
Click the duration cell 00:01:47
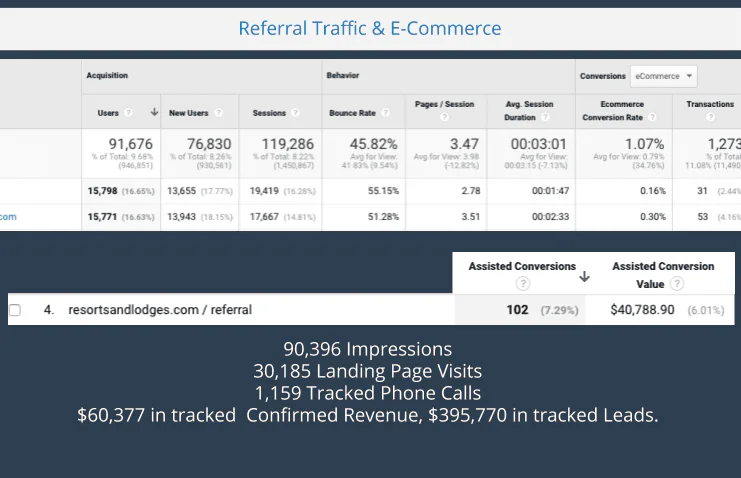coord(551,191)
